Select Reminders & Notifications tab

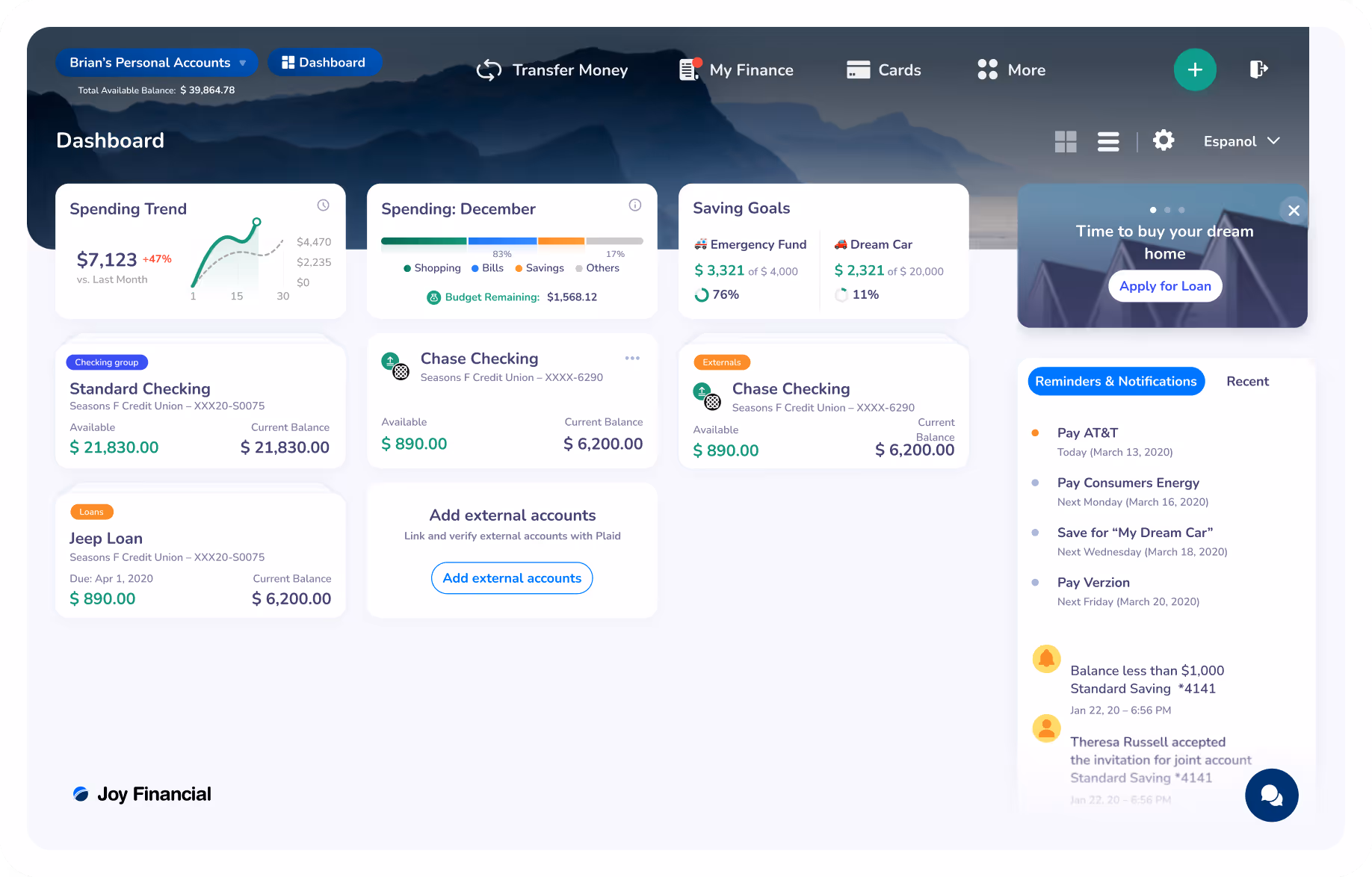coord(1116,381)
